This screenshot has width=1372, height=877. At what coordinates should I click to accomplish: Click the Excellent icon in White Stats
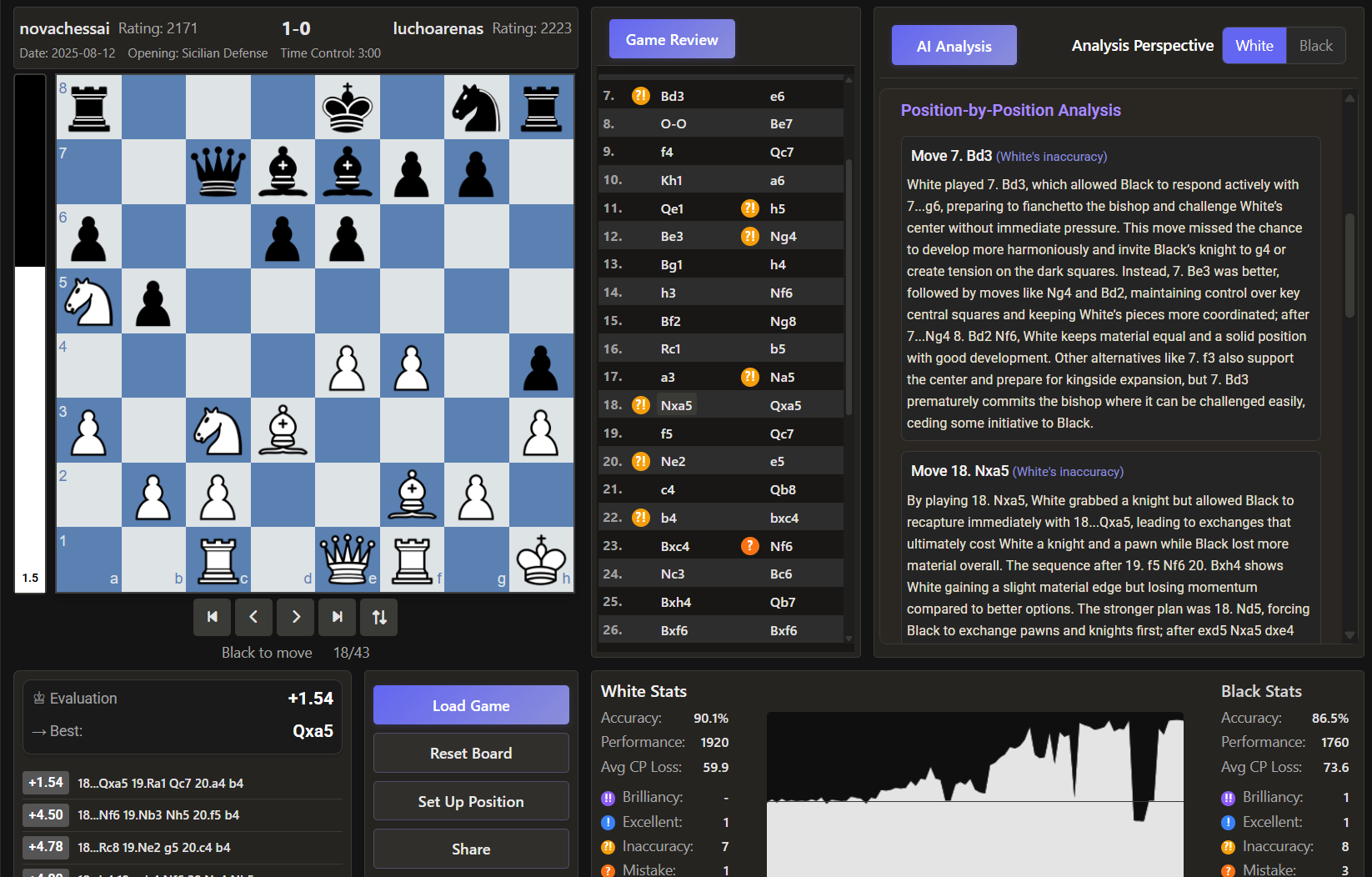click(x=607, y=822)
